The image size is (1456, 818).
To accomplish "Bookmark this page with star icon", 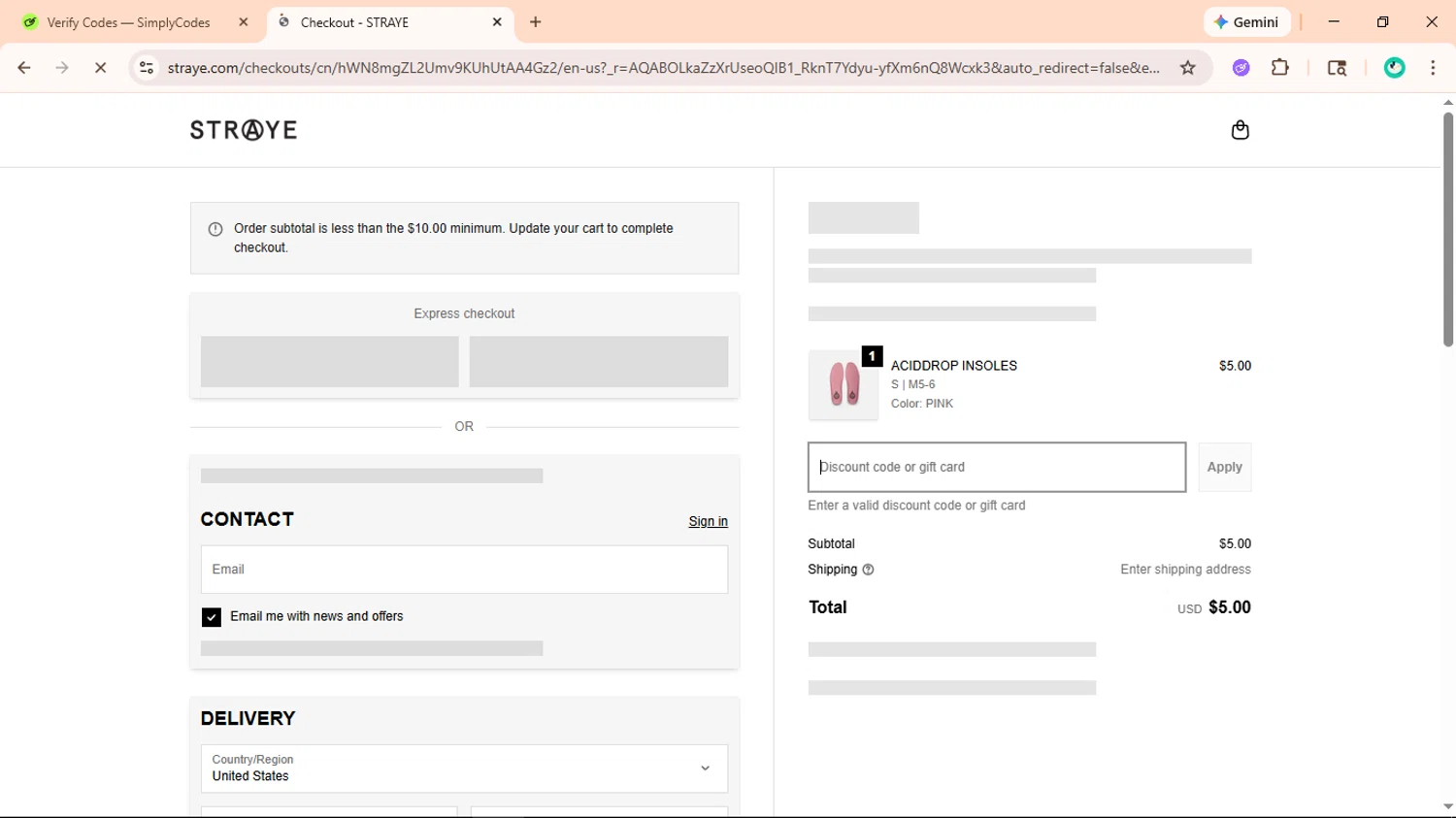I will pos(1187,68).
